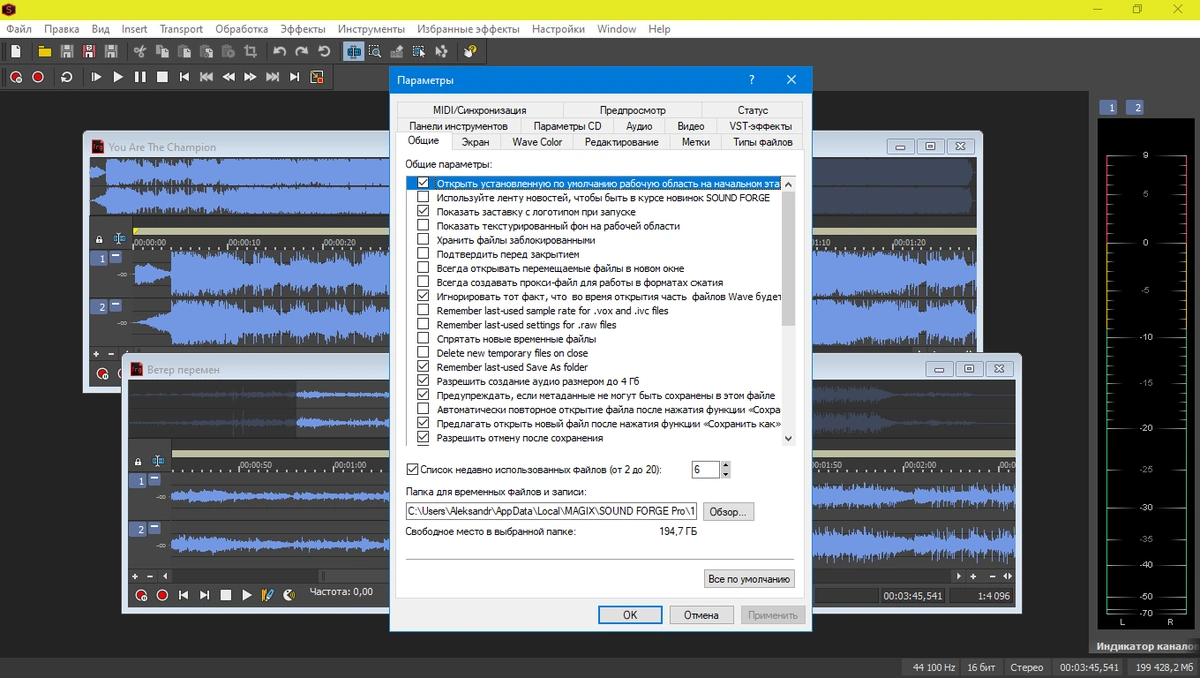Click the Play button in the Ветер перемен window
This screenshot has width=1200, height=678.
click(247, 595)
